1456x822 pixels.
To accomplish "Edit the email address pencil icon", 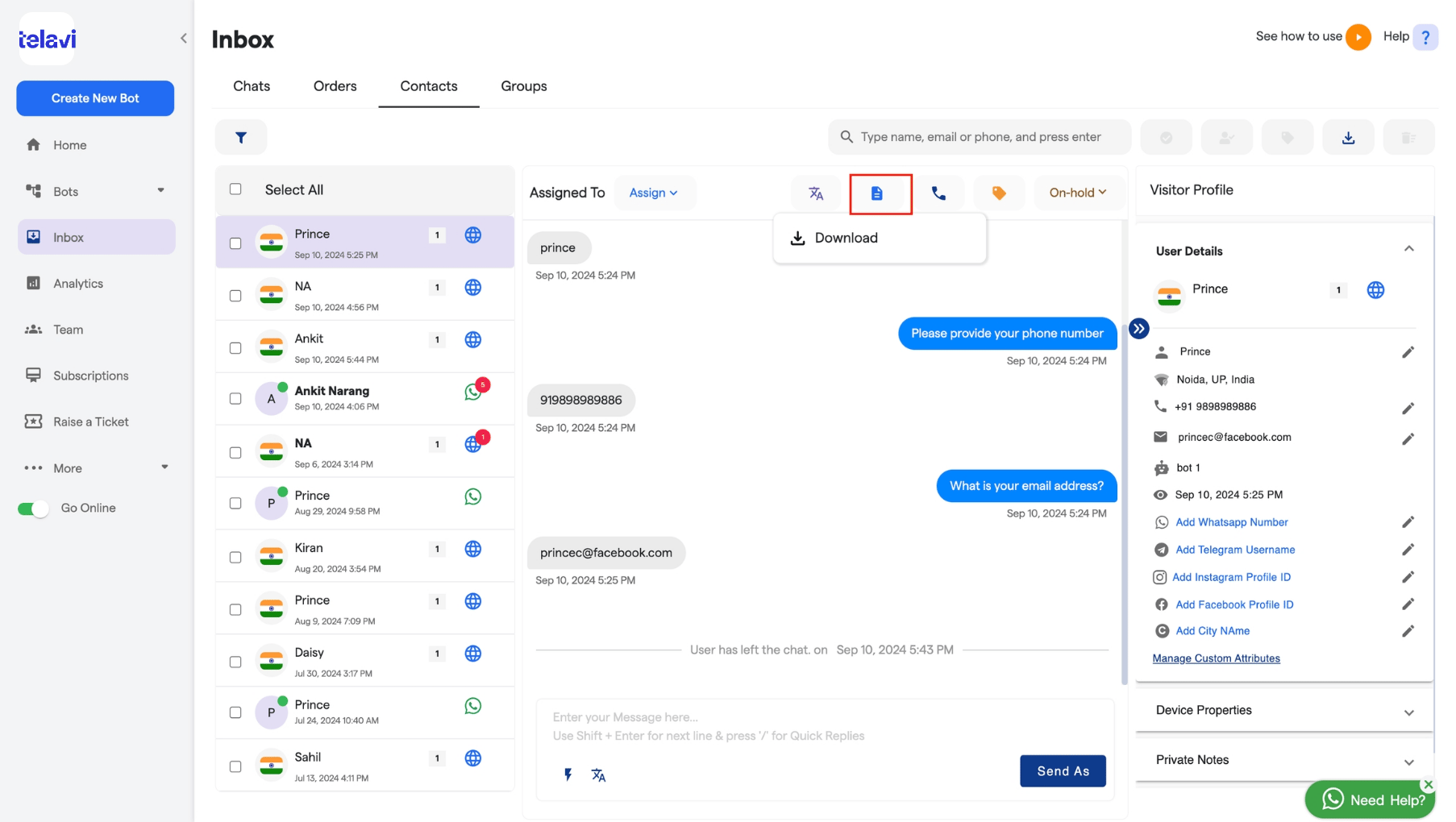I will 1408,438.
